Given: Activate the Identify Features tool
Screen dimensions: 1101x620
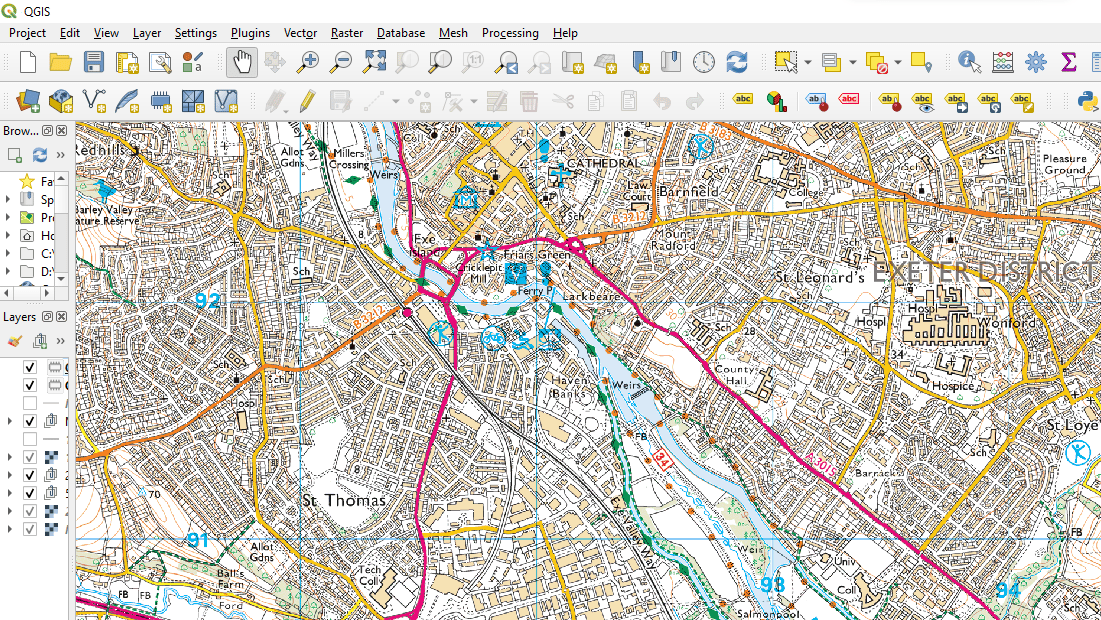Looking at the screenshot, I should click(x=969, y=62).
